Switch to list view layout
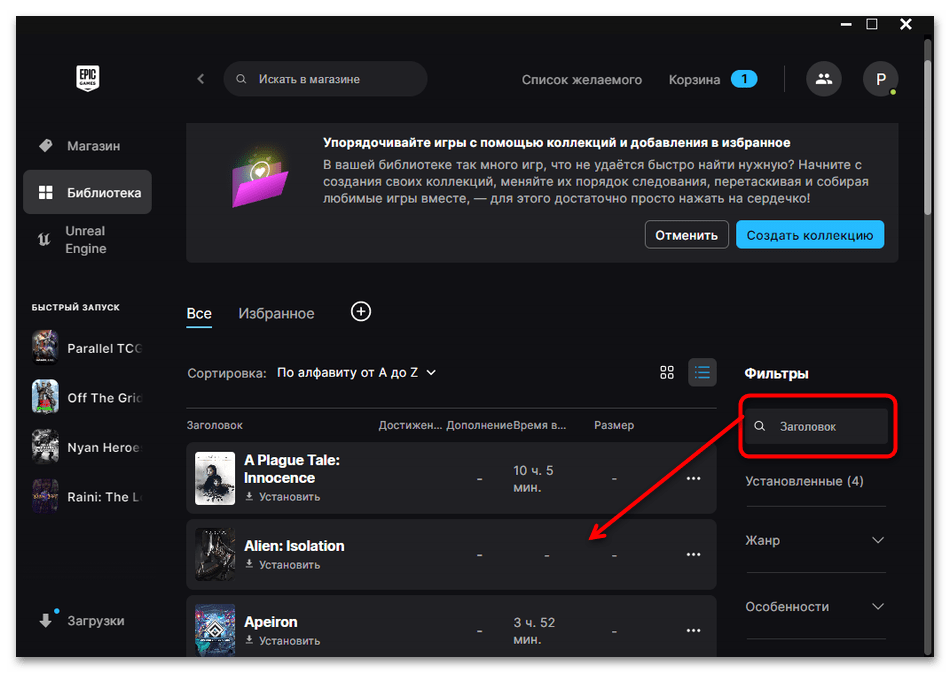 [702, 373]
